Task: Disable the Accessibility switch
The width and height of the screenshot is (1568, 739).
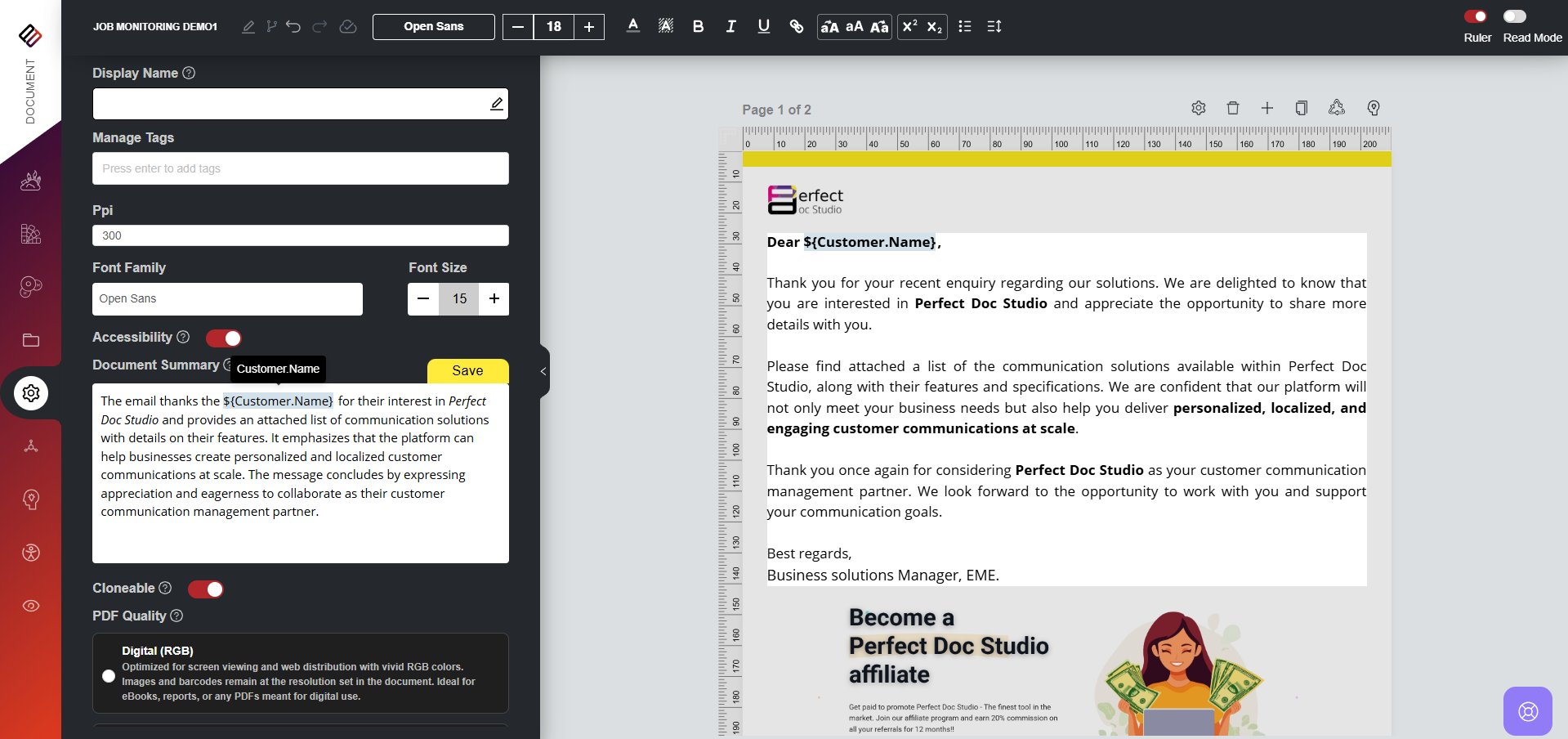Action: [224, 338]
